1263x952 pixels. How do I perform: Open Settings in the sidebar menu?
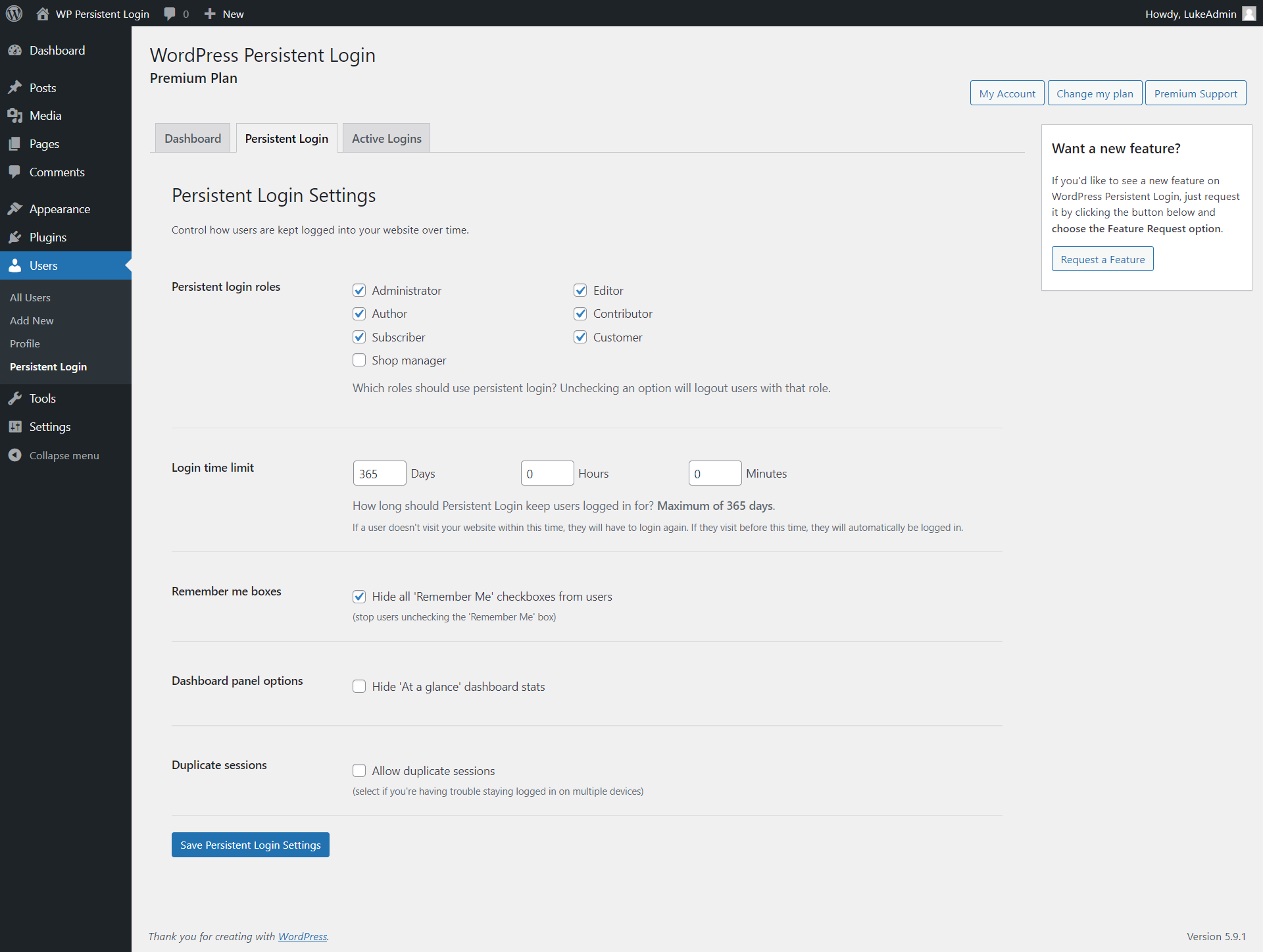[50, 427]
